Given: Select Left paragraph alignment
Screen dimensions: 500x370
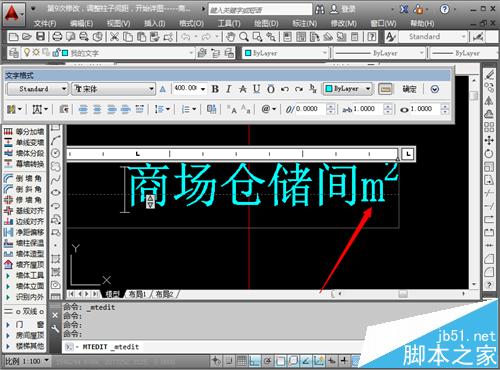Looking at the screenshot, I should pos(83,109).
